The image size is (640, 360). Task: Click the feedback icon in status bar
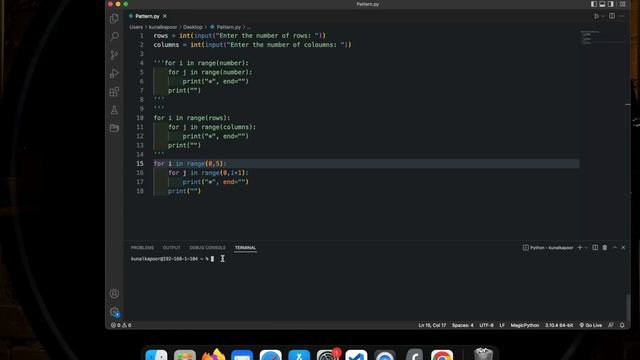click(611, 325)
